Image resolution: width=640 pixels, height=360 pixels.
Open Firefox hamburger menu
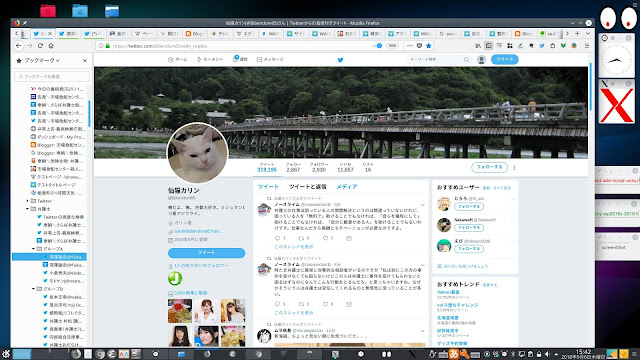click(587, 46)
